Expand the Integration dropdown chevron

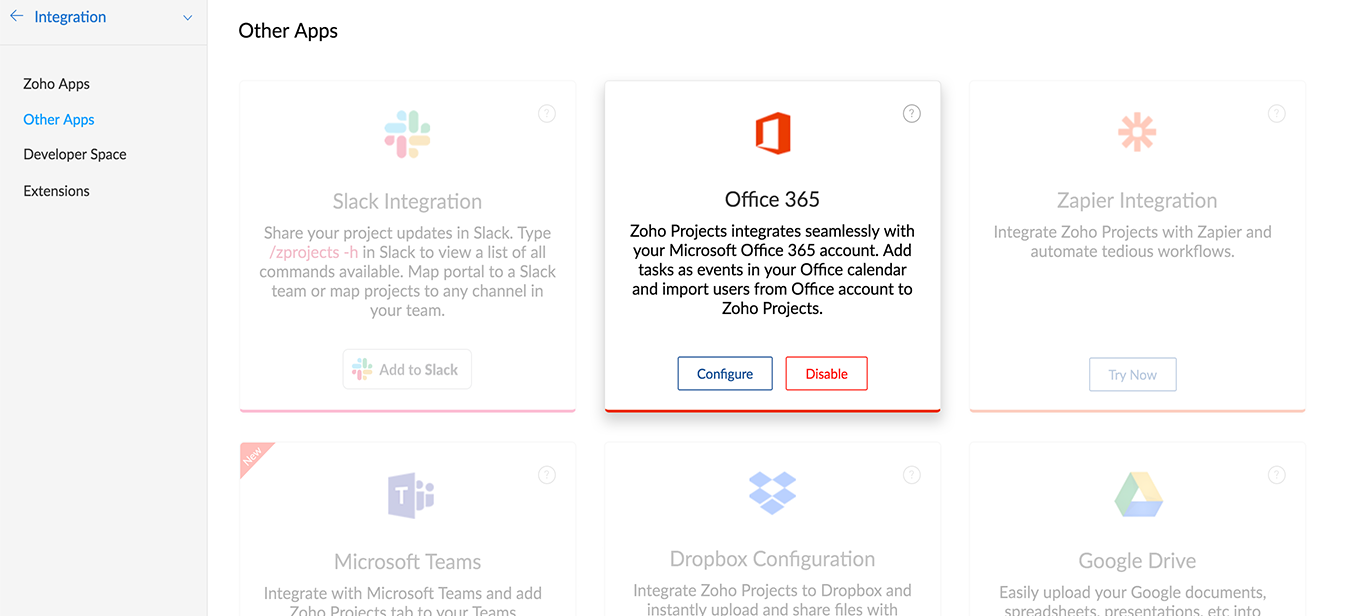click(x=187, y=18)
